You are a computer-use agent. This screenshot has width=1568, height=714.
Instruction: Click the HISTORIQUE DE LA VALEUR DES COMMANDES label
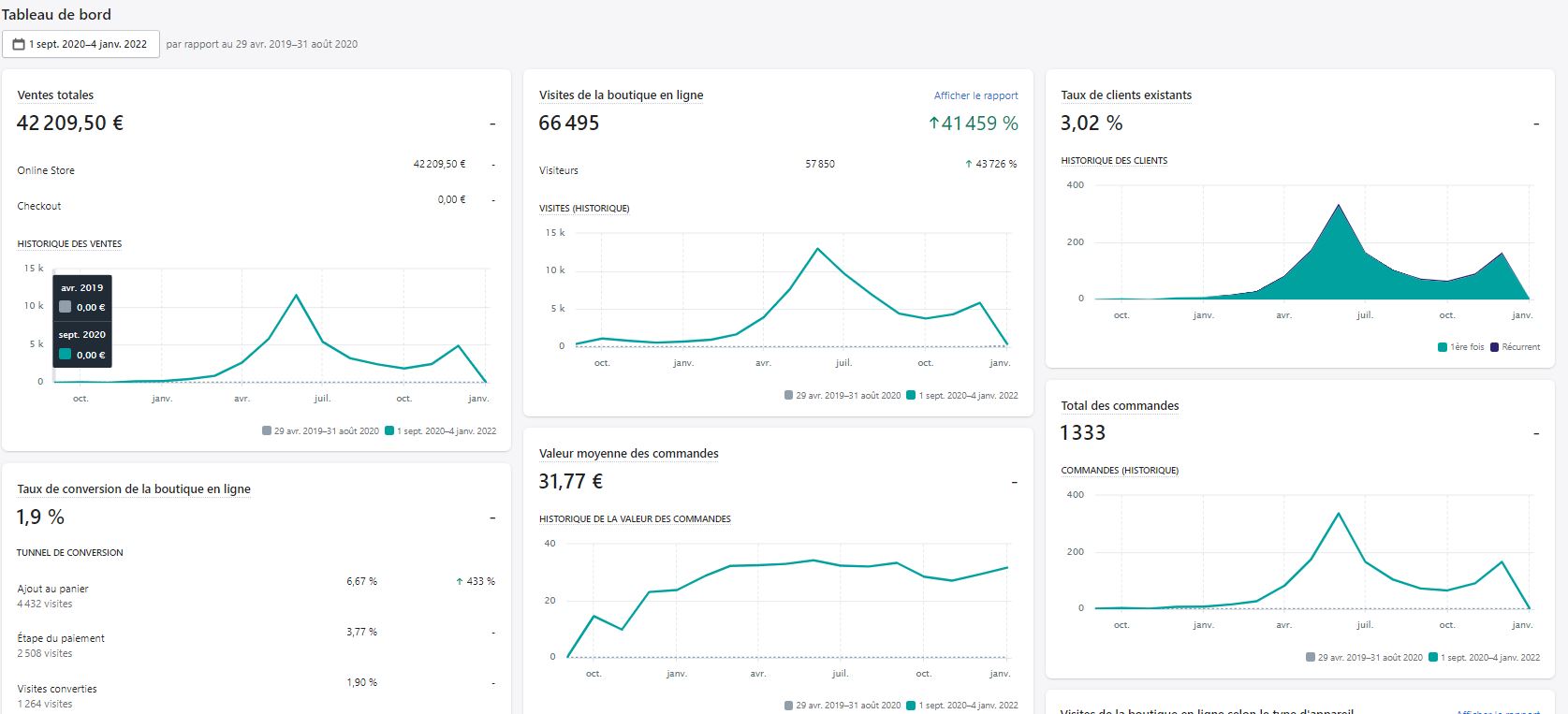(x=635, y=519)
